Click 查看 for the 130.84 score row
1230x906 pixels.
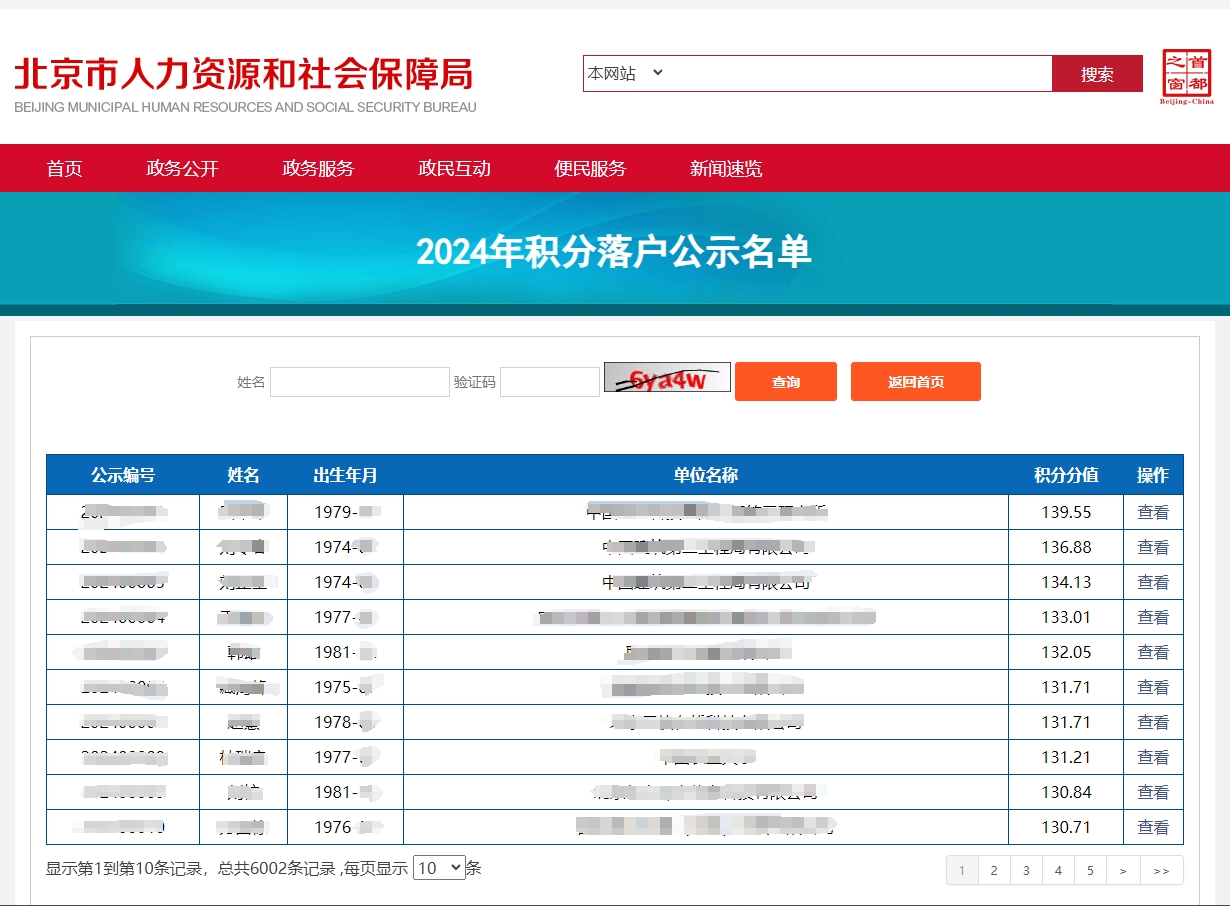coord(1153,792)
